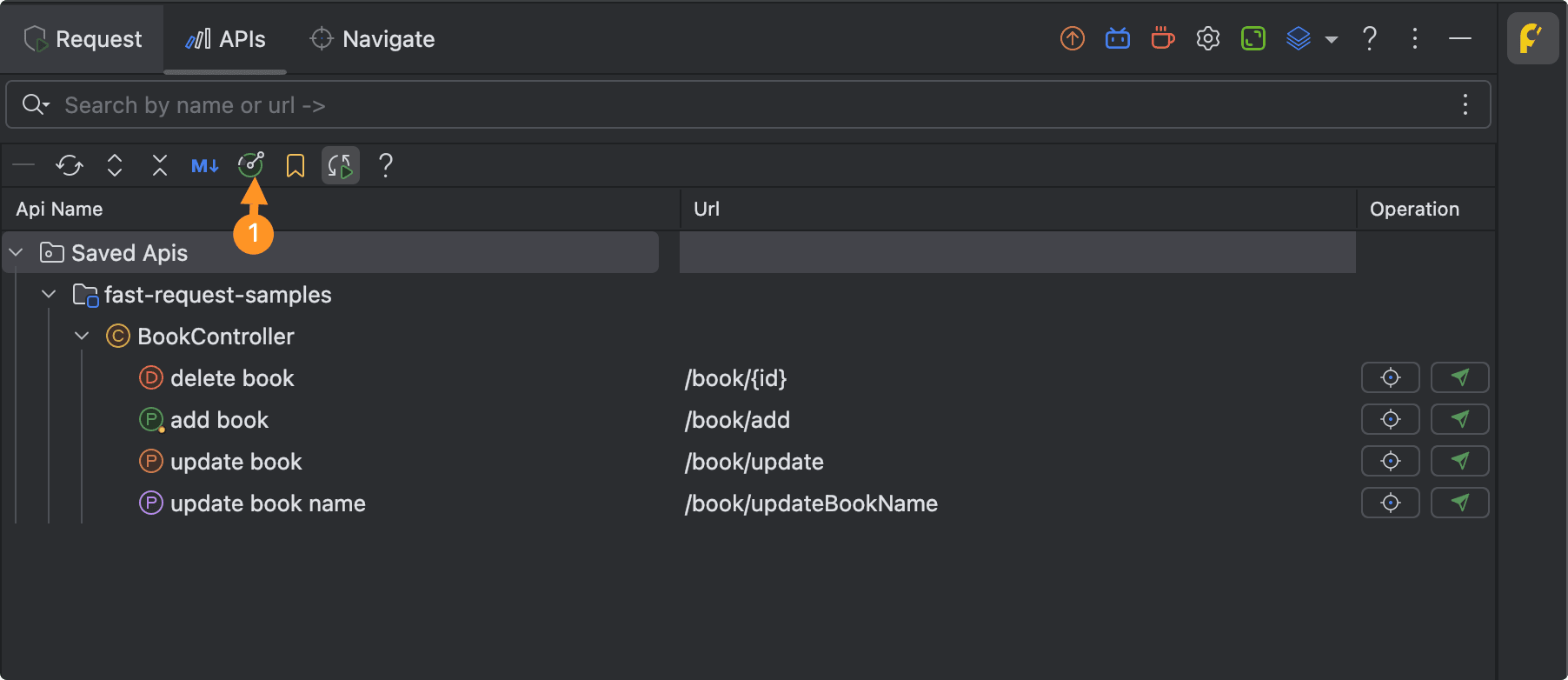
Task: Switch to the Navigate tab
Action: pyautogui.click(x=373, y=39)
